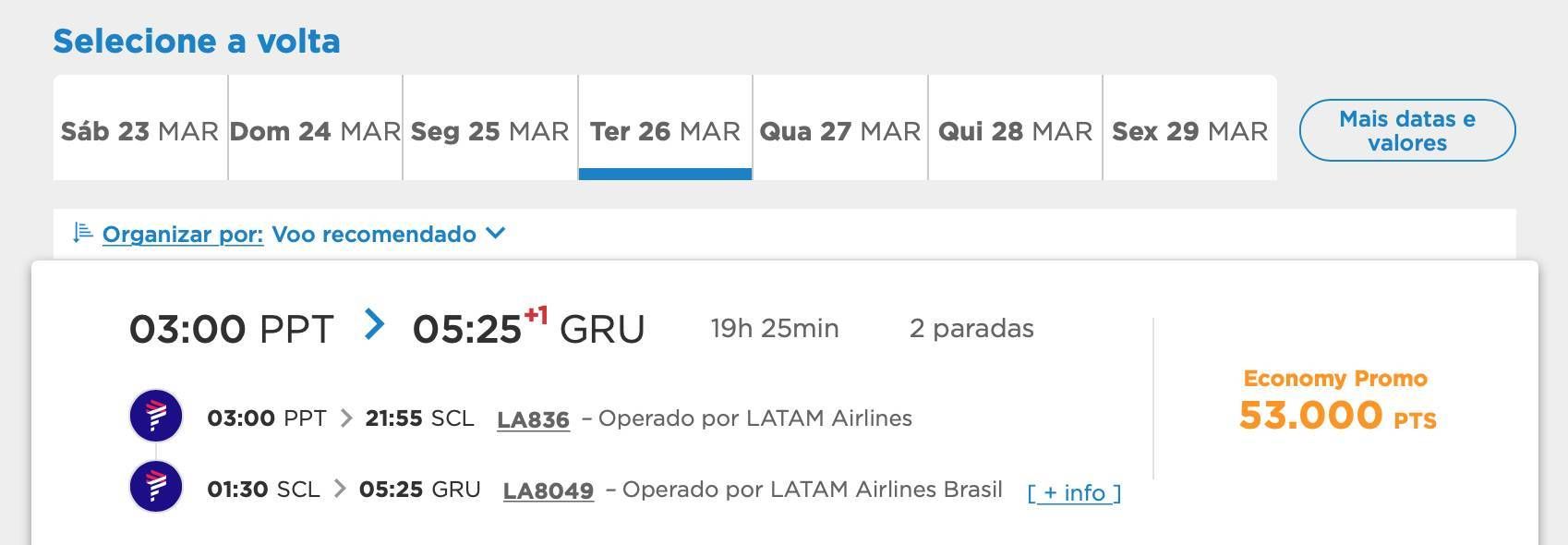Click the gray arrow between SCL and GRU
The width and height of the screenshot is (1568, 545).
coord(340,489)
